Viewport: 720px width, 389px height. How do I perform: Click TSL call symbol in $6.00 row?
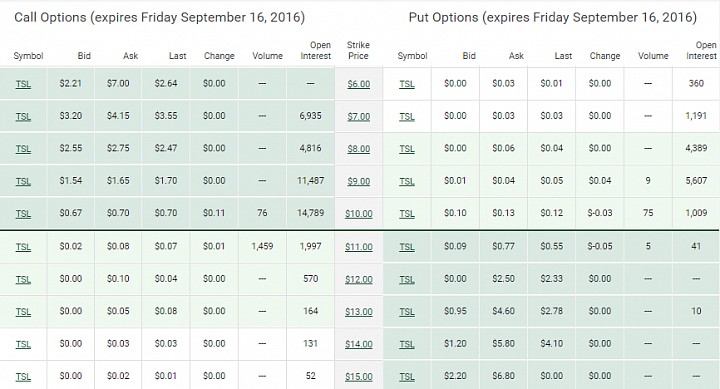coord(23,84)
